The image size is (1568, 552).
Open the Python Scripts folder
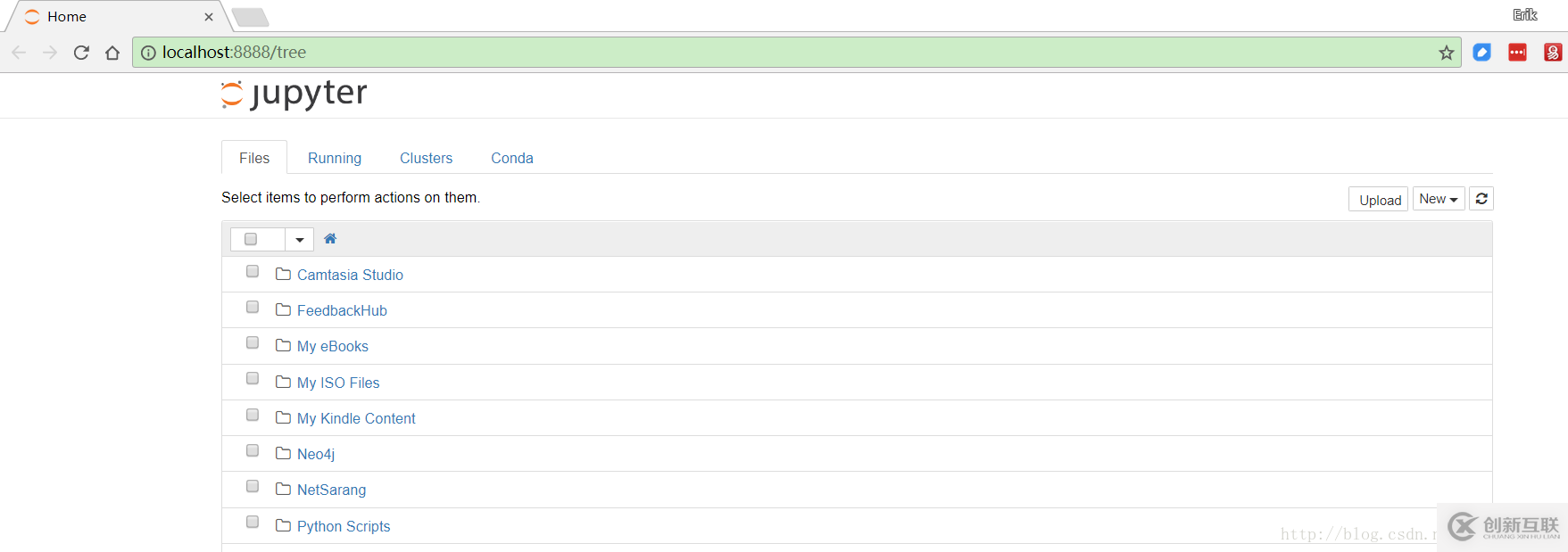[x=344, y=526]
